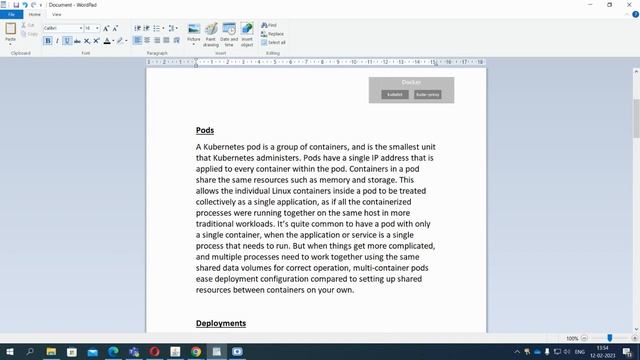Screen dimensions: 640x360
Task: Click the Paste clipboard icon
Action: pyautogui.click(x=10, y=28)
